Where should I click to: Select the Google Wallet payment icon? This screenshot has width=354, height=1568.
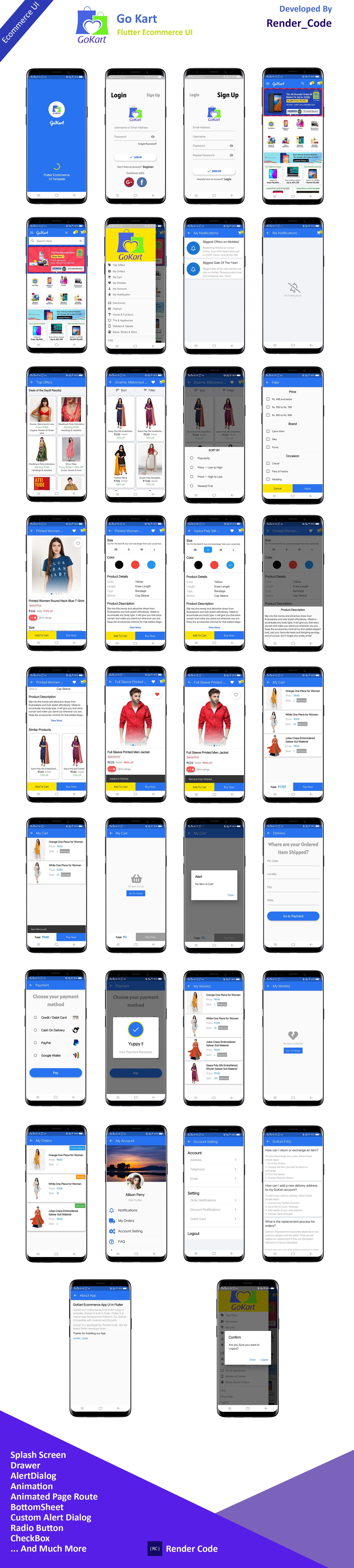80,1058
